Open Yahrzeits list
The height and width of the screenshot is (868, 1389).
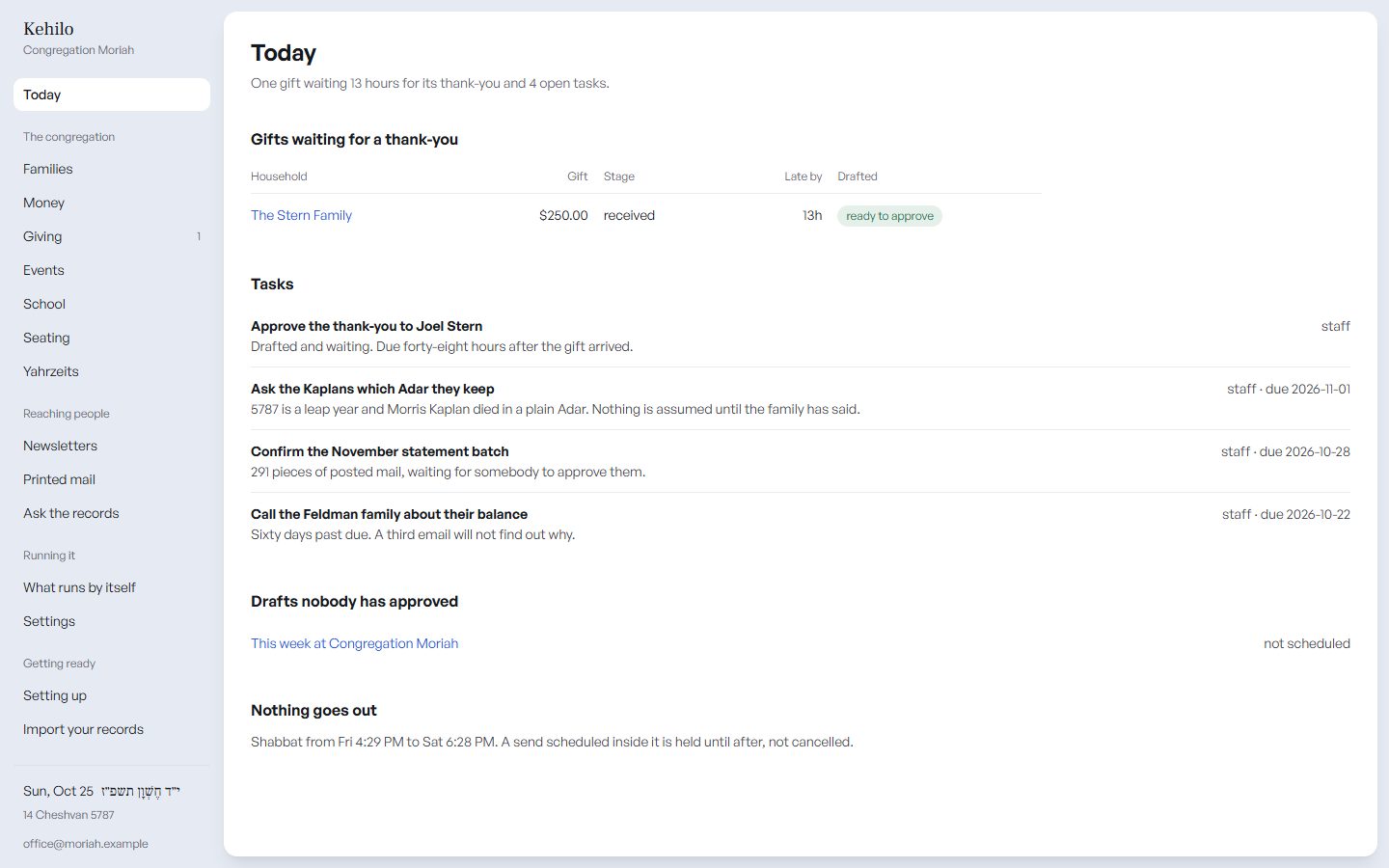pos(112,371)
